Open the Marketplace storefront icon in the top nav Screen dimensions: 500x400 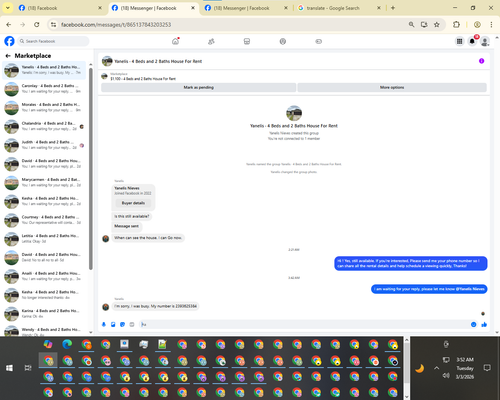pyautogui.click(x=247, y=41)
